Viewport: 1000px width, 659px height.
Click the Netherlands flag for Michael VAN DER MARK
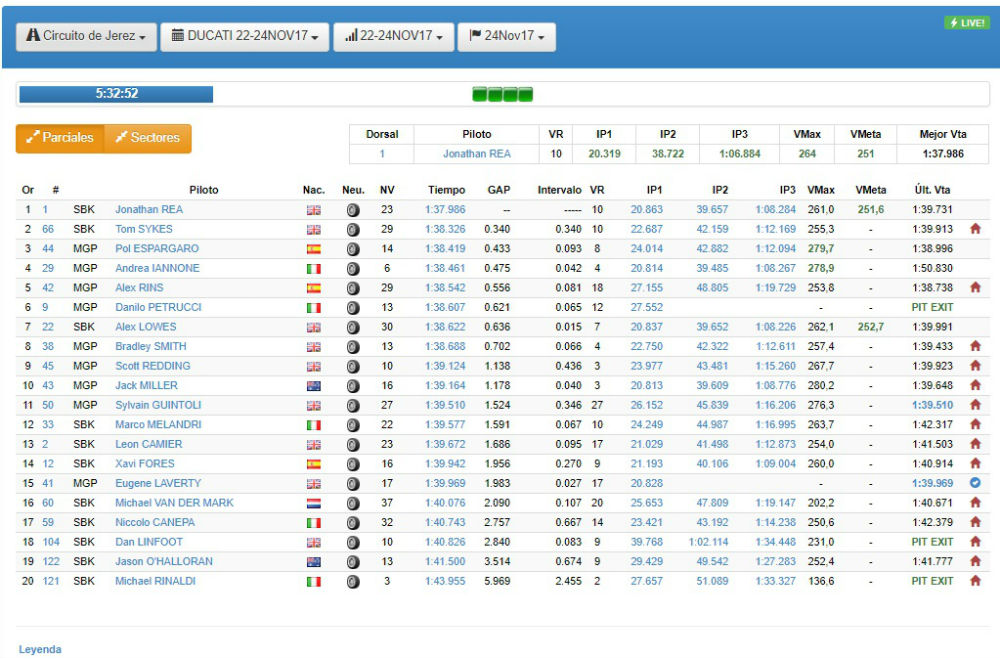(313, 503)
